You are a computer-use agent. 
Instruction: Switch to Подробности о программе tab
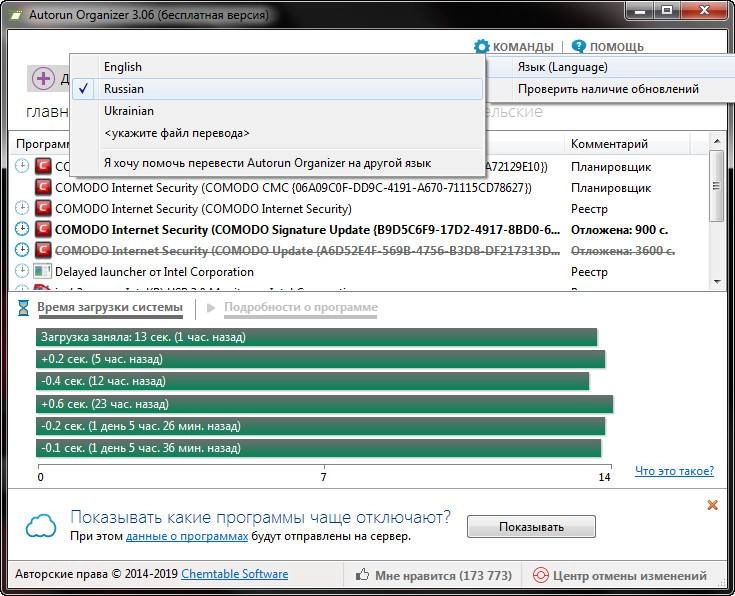(300, 307)
